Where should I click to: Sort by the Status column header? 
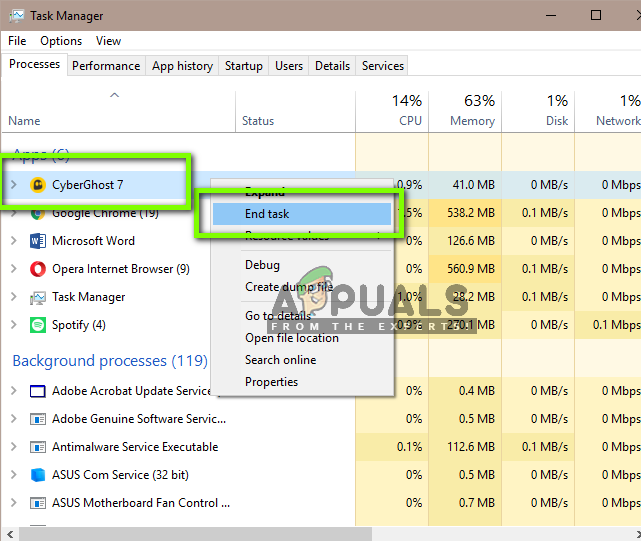click(295, 111)
